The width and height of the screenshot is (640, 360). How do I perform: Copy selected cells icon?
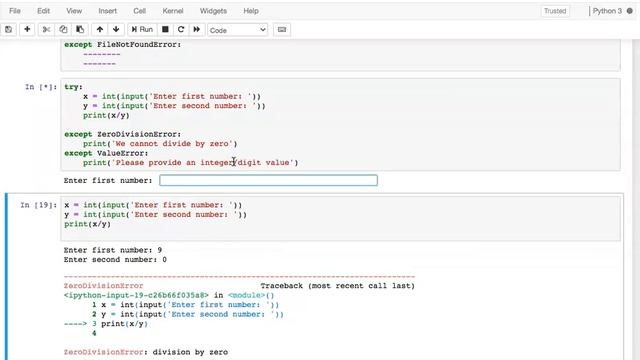[63, 29]
